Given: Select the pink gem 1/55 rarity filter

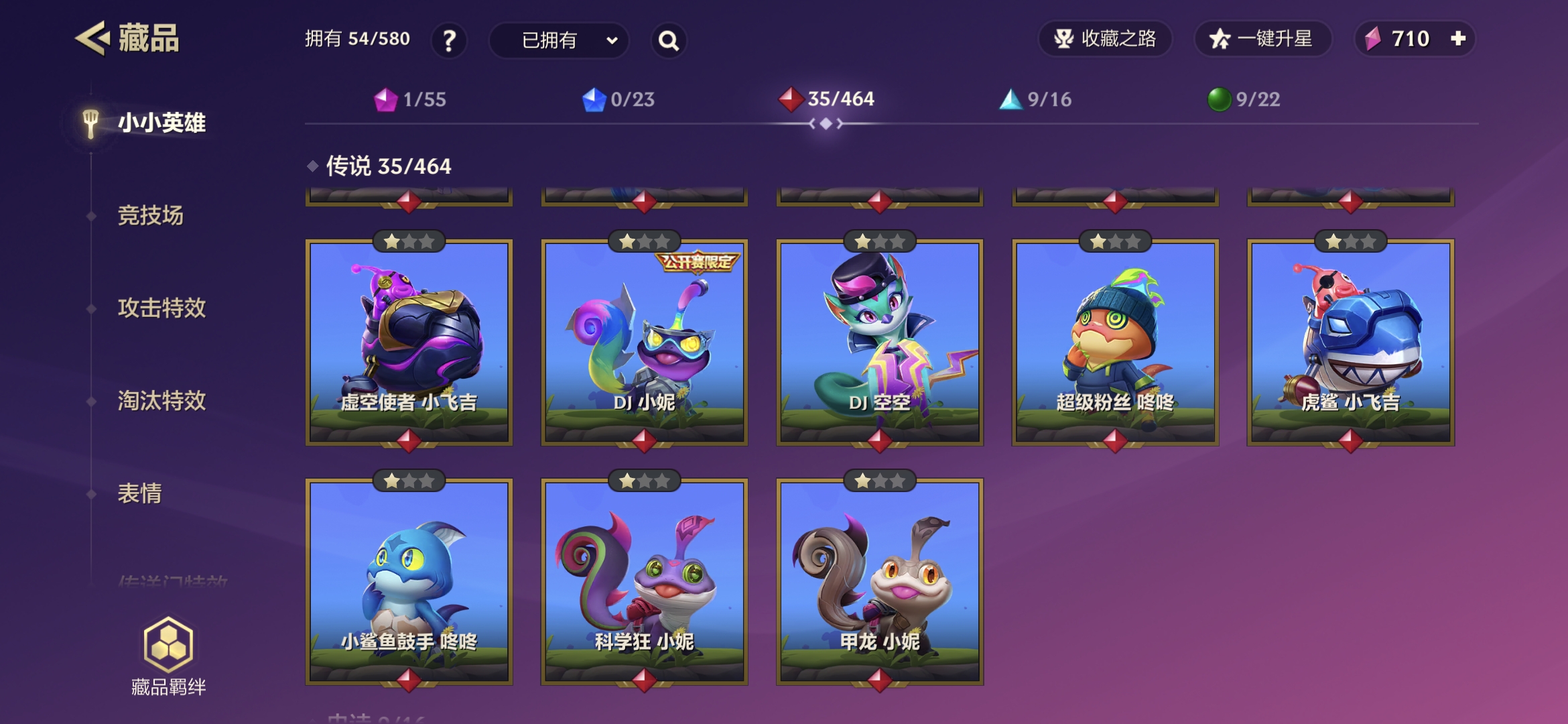Looking at the screenshot, I should click(x=409, y=99).
